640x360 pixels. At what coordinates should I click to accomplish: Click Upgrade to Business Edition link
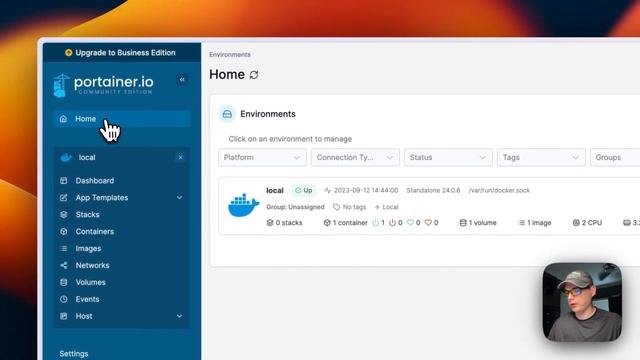(x=125, y=53)
